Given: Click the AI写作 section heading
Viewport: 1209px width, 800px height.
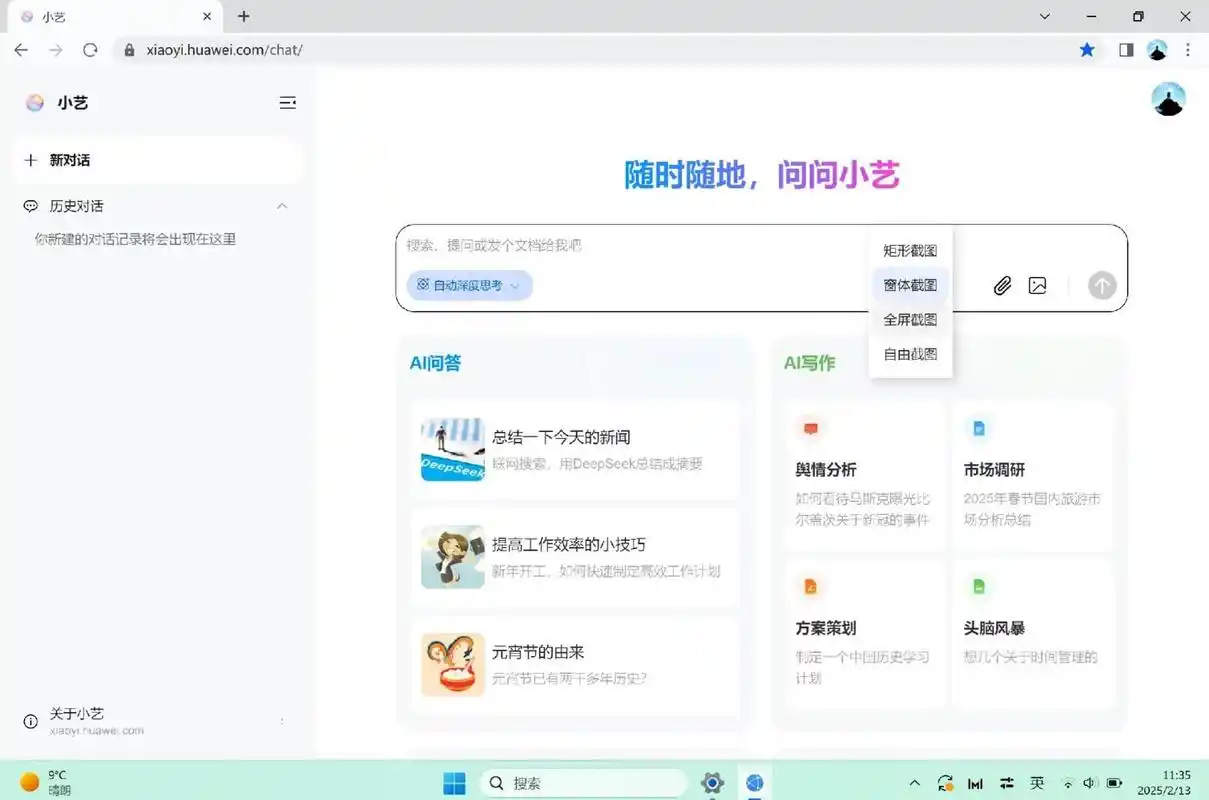Looking at the screenshot, I should pyautogui.click(x=809, y=363).
